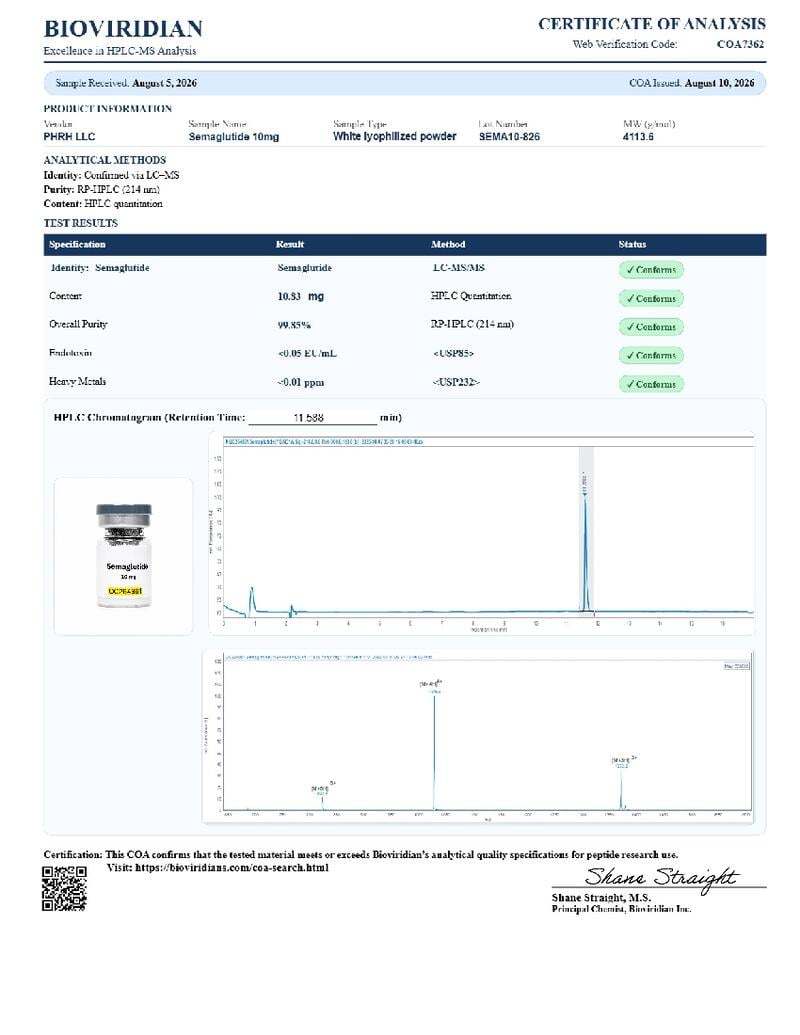Image resolution: width=800 pixels, height=1035 pixels.
Task: Select the "<USP232>" method cell
Action: (x=456, y=382)
